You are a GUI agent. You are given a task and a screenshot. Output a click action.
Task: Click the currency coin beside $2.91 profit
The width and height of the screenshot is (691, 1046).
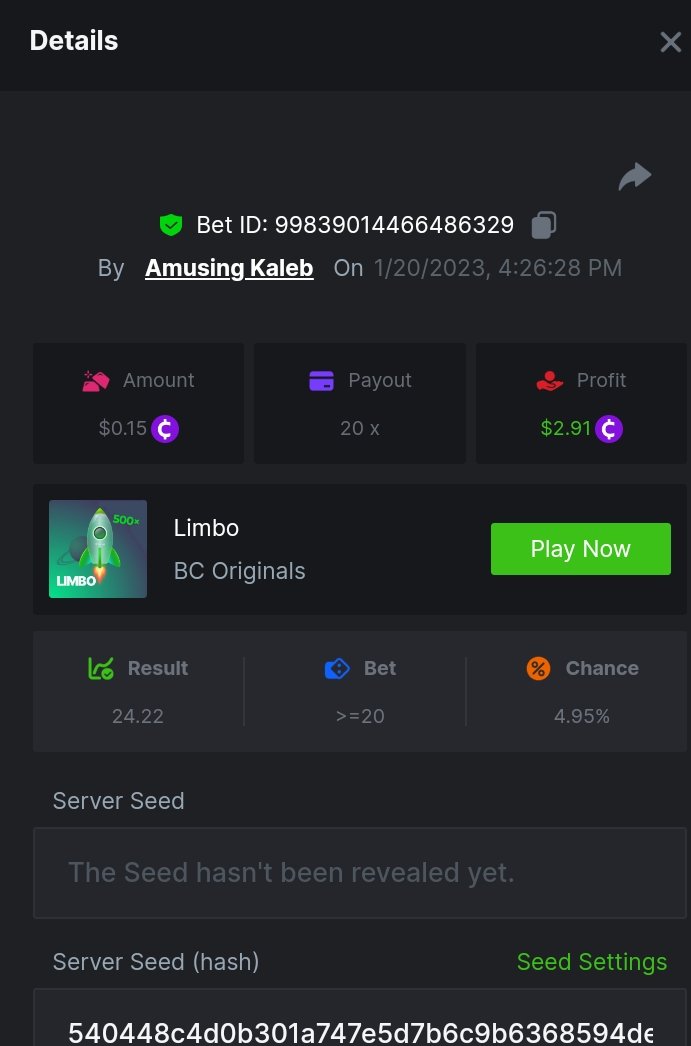click(x=609, y=429)
